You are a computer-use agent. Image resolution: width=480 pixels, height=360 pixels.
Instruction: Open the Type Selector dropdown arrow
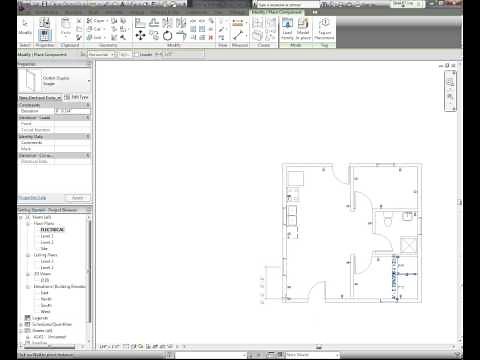click(89, 81)
